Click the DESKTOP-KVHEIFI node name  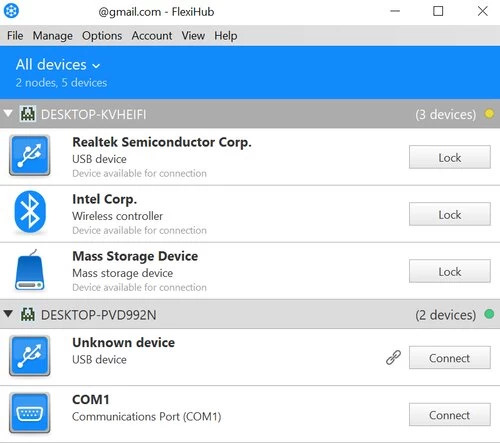(94, 114)
